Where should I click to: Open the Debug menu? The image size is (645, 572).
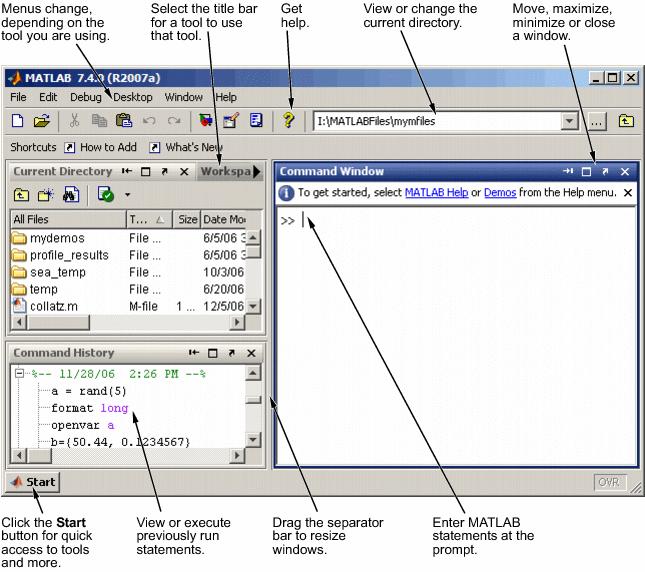86,97
